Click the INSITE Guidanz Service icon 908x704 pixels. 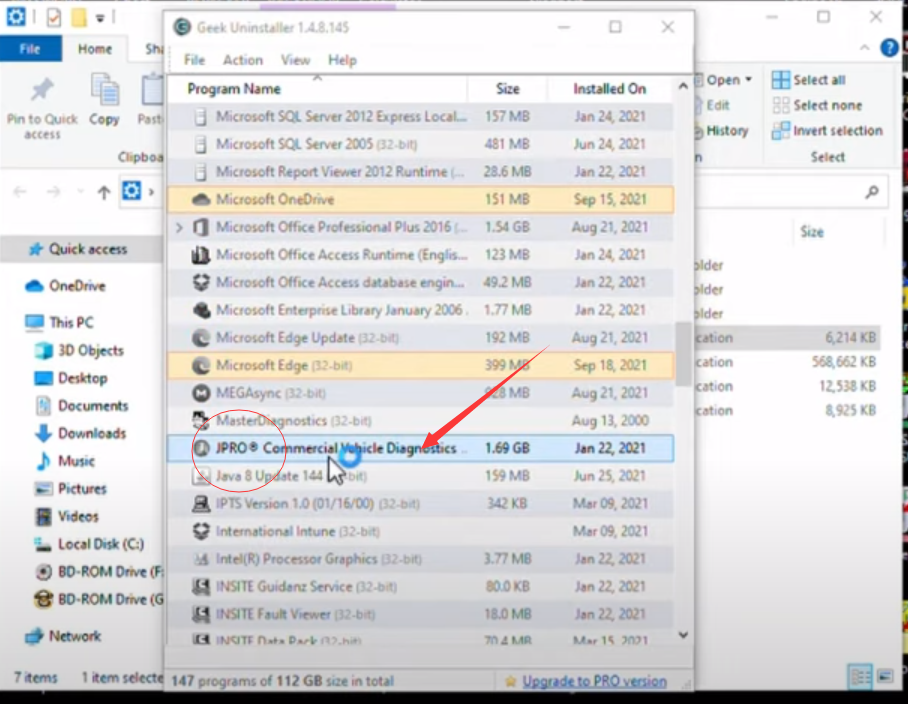click(201, 586)
